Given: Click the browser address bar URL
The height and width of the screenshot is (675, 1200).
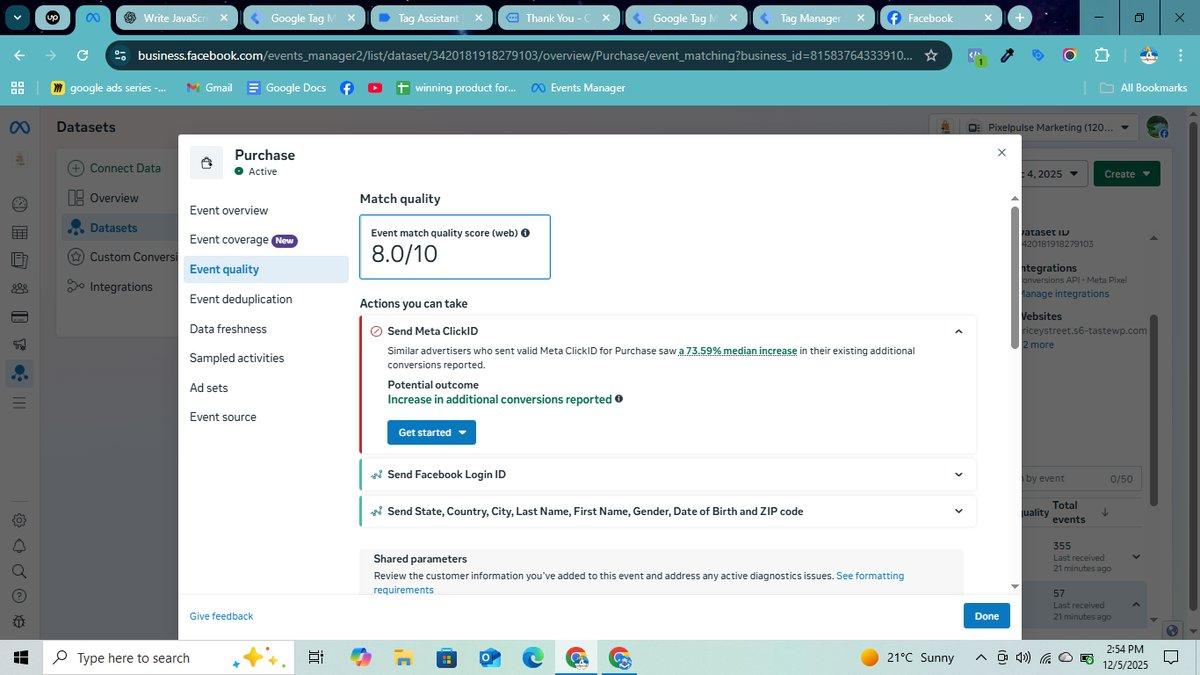Looking at the screenshot, I should [525, 55].
